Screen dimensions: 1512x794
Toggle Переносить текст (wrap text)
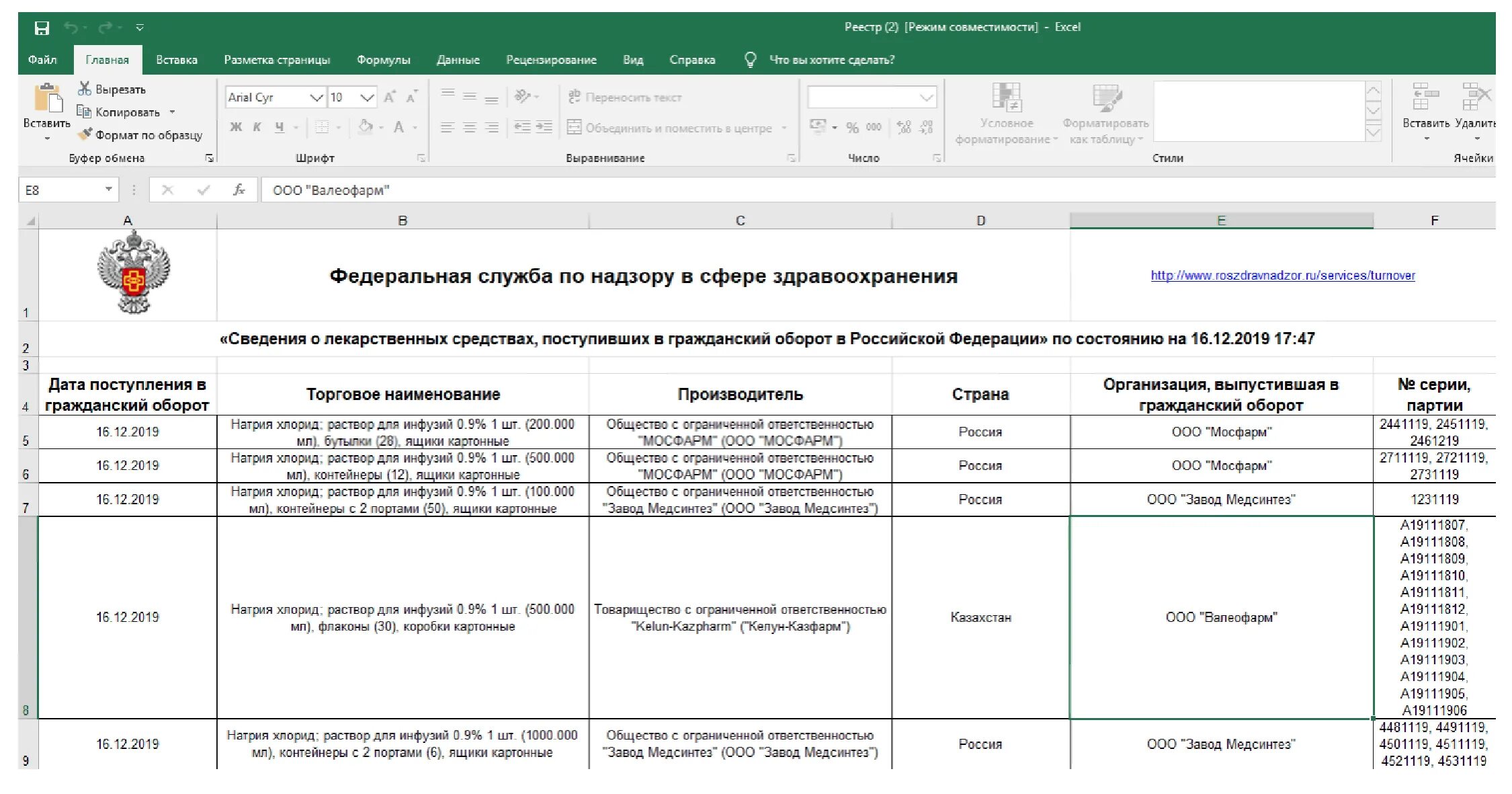click(x=625, y=97)
